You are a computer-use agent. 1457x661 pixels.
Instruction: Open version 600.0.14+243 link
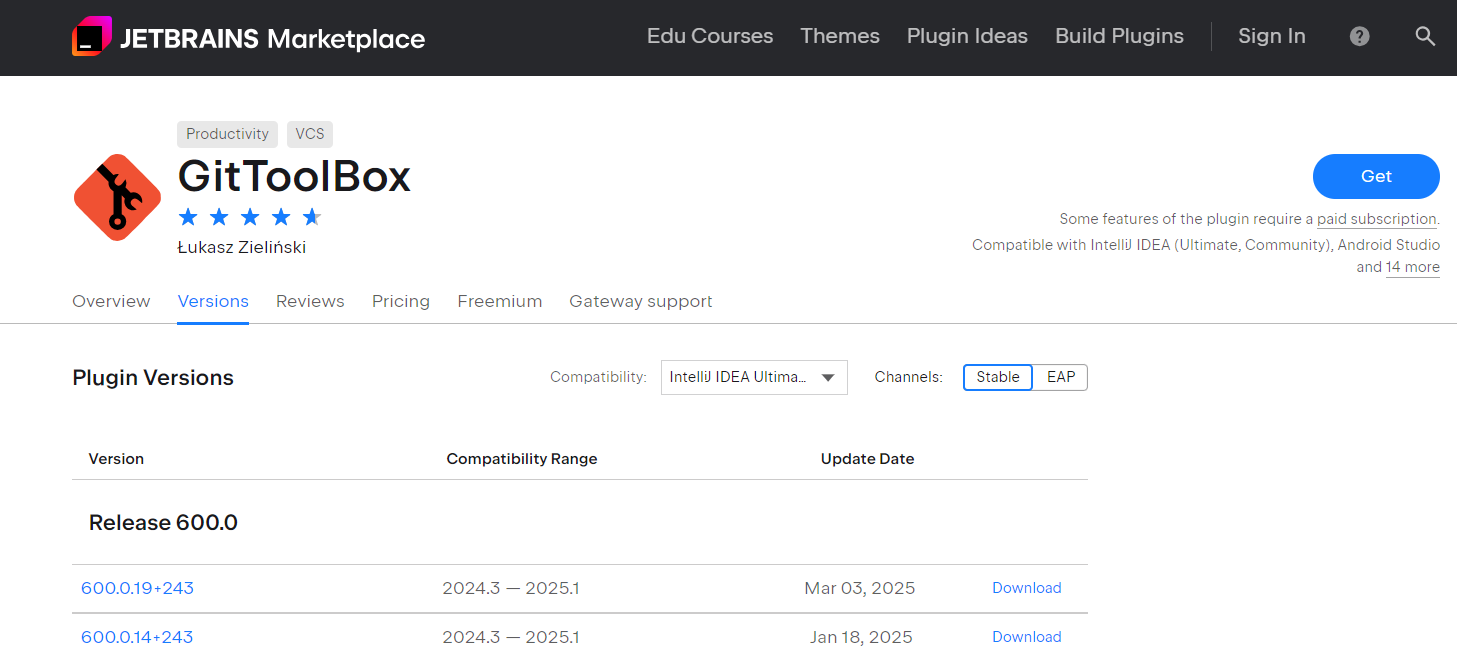point(137,637)
